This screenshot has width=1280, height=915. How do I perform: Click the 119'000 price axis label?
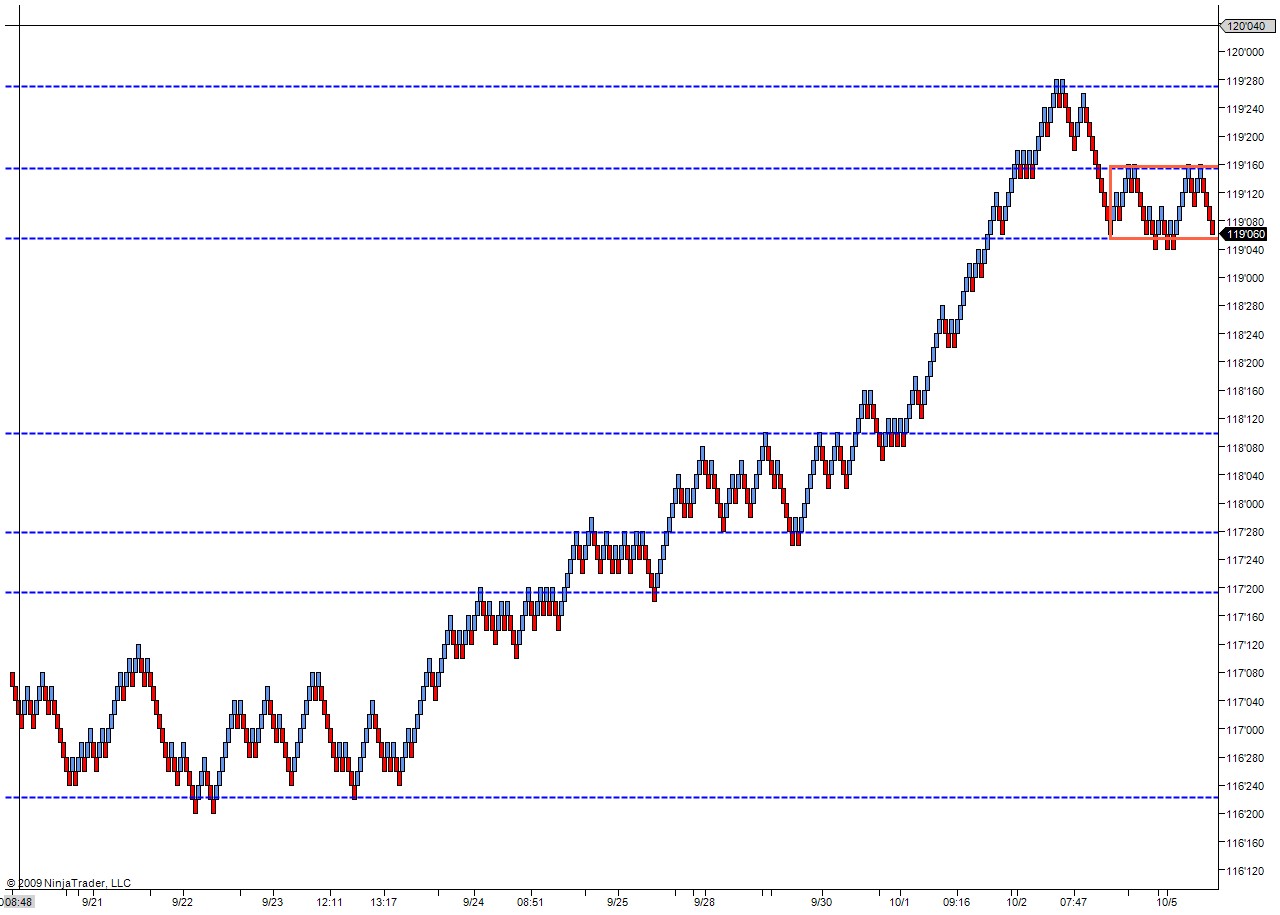1247,278
